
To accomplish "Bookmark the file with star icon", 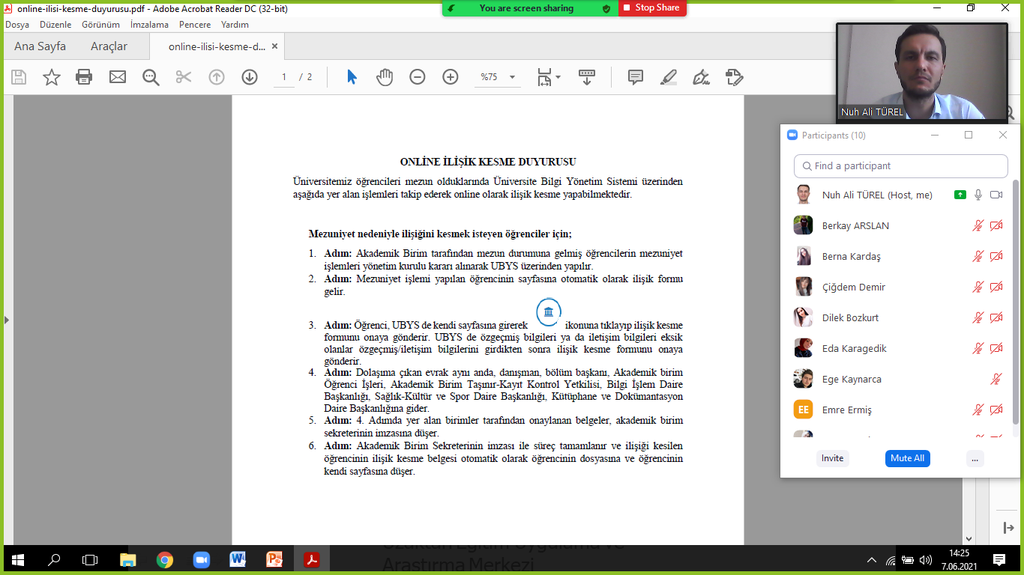I will tap(51, 77).
